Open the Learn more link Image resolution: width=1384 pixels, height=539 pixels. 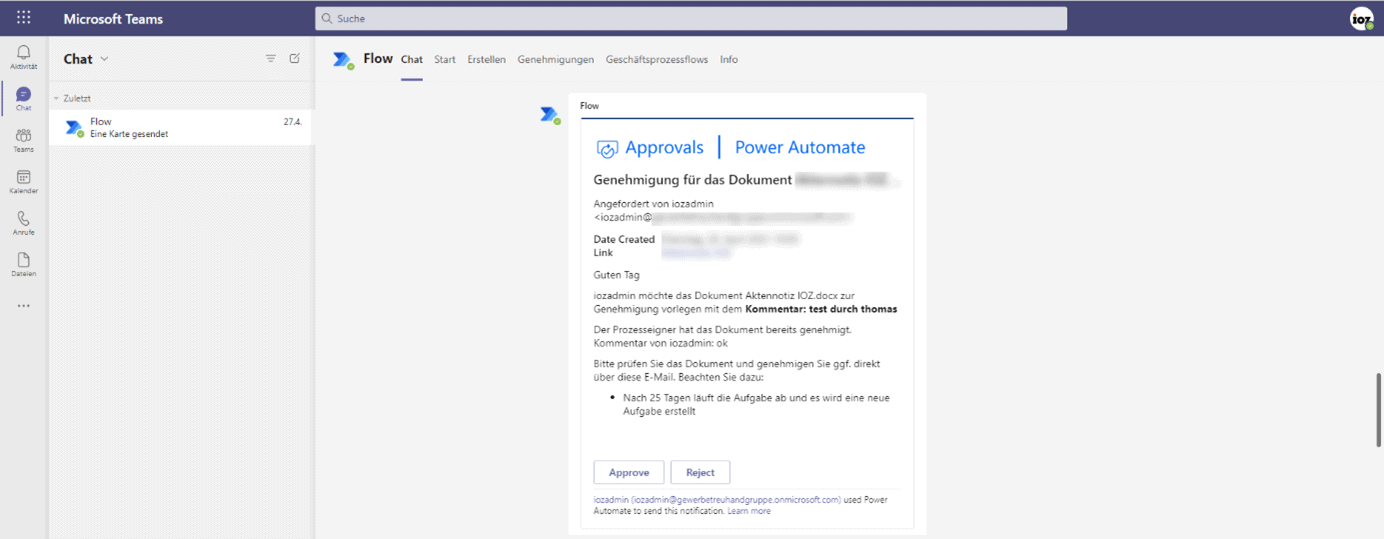(x=749, y=511)
